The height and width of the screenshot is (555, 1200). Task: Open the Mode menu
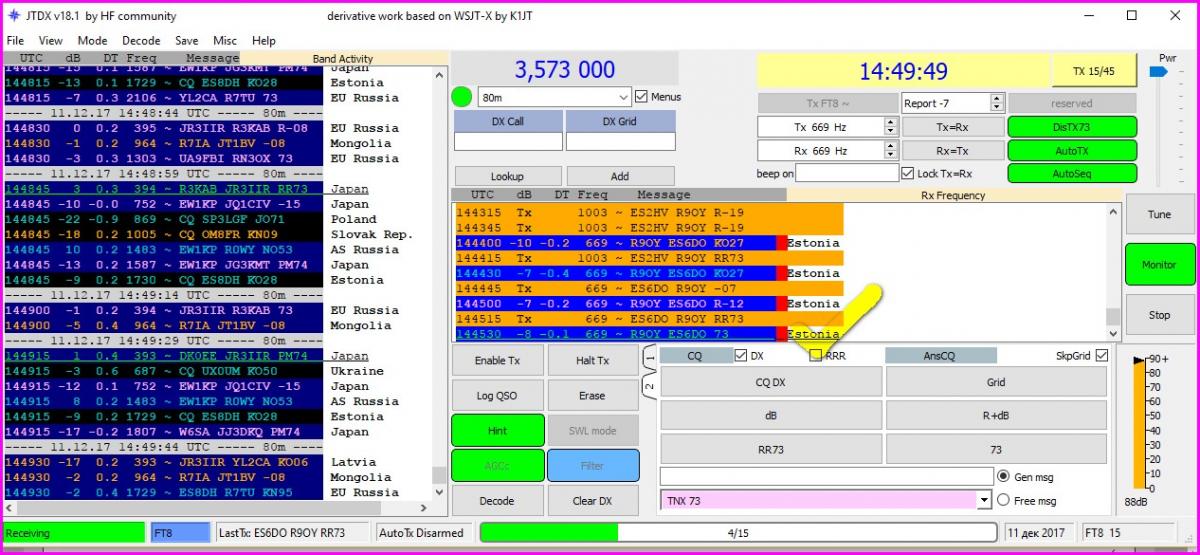click(x=93, y=41)
